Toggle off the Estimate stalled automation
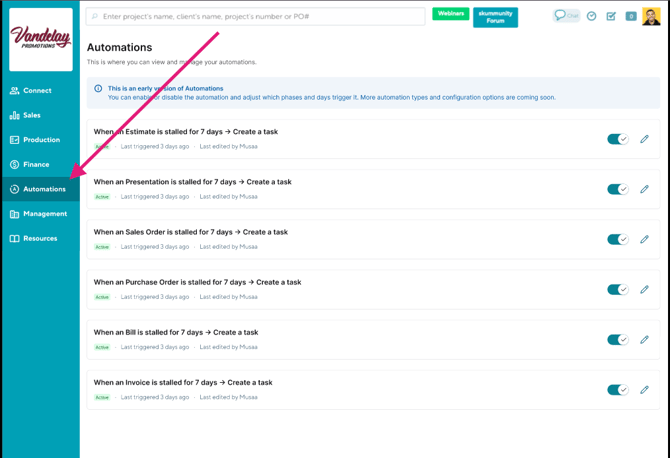The image size is (670, 458). tap(618, 139)
